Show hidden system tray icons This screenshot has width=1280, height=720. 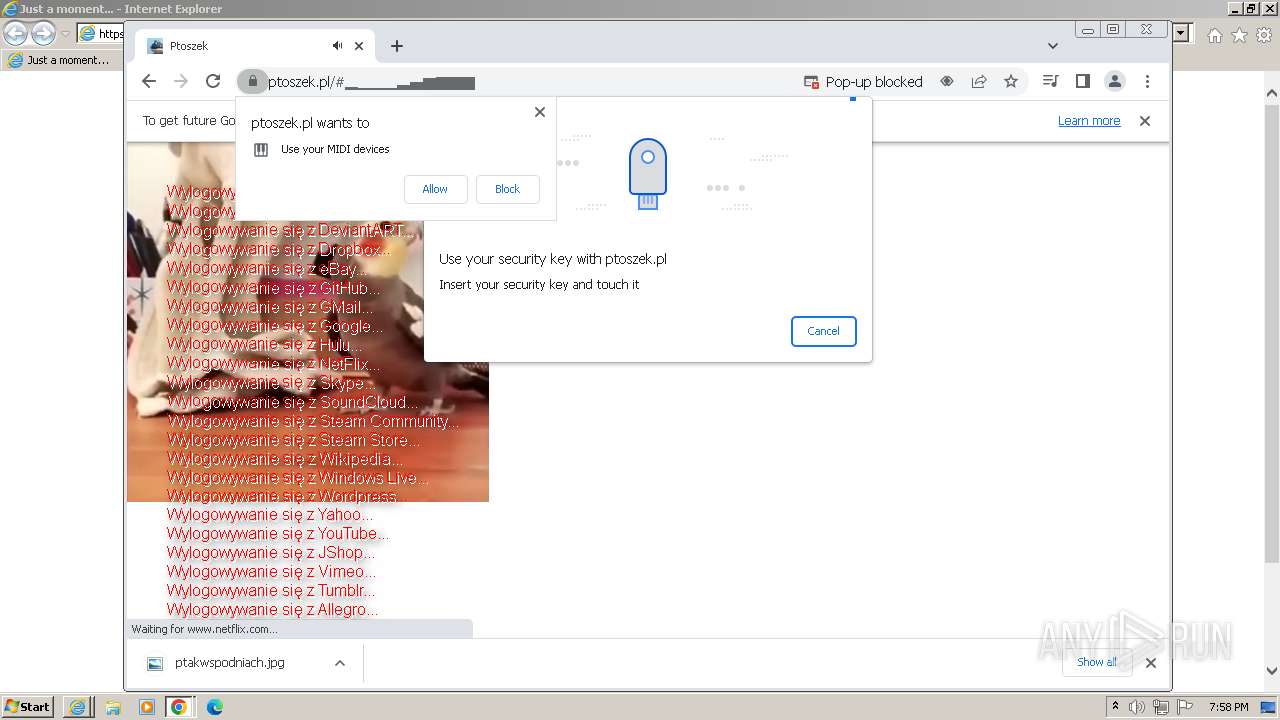click(x=1116, y=707)
